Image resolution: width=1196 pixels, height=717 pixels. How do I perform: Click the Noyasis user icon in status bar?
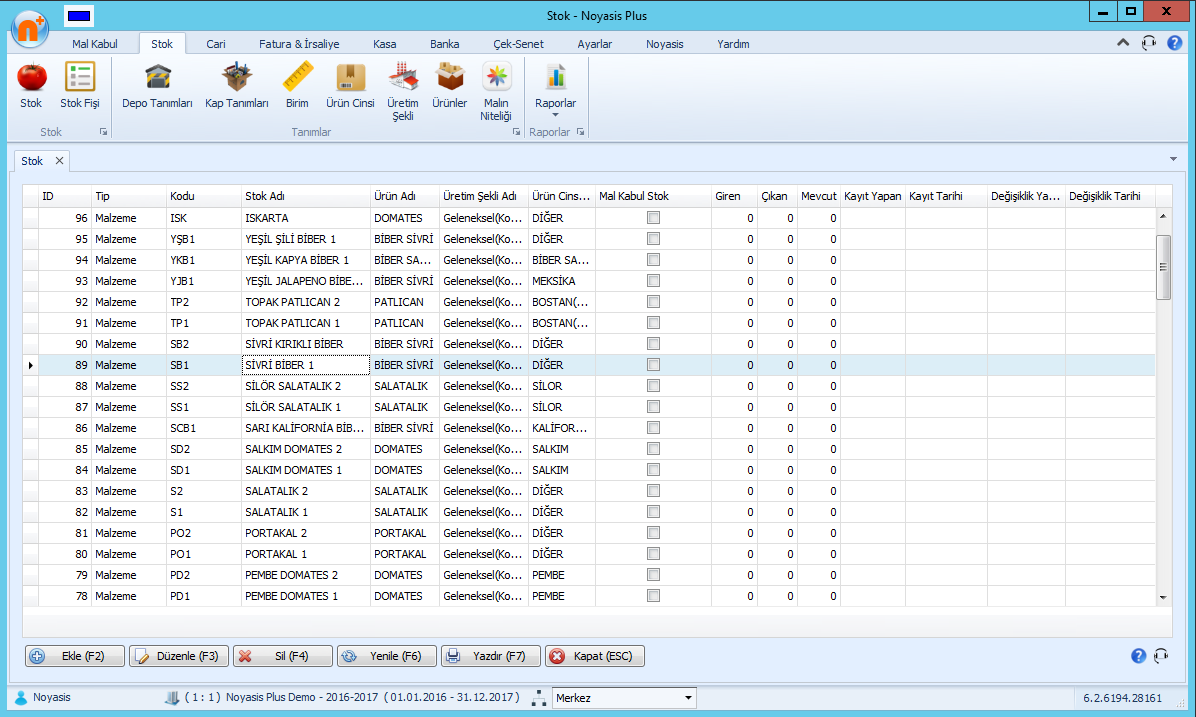21,697
